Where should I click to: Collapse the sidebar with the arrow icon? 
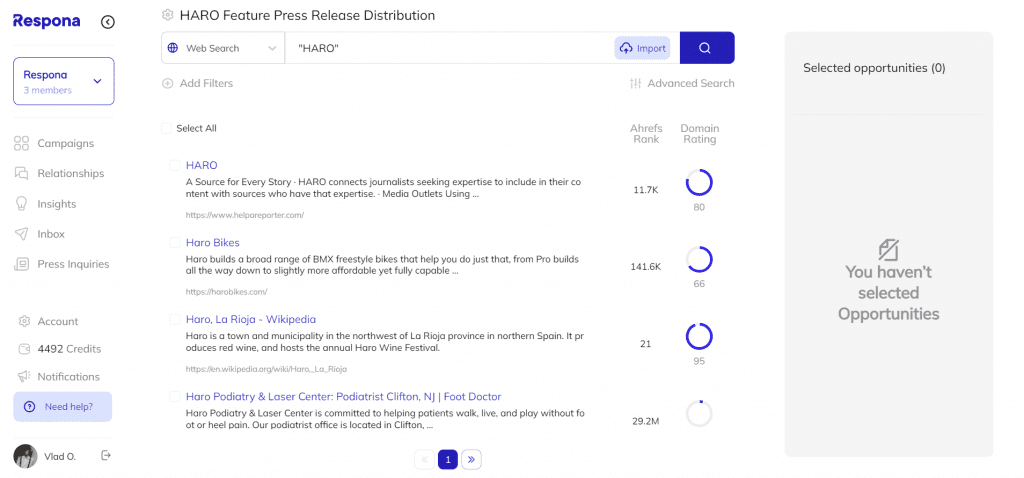[x=108, y=22]
